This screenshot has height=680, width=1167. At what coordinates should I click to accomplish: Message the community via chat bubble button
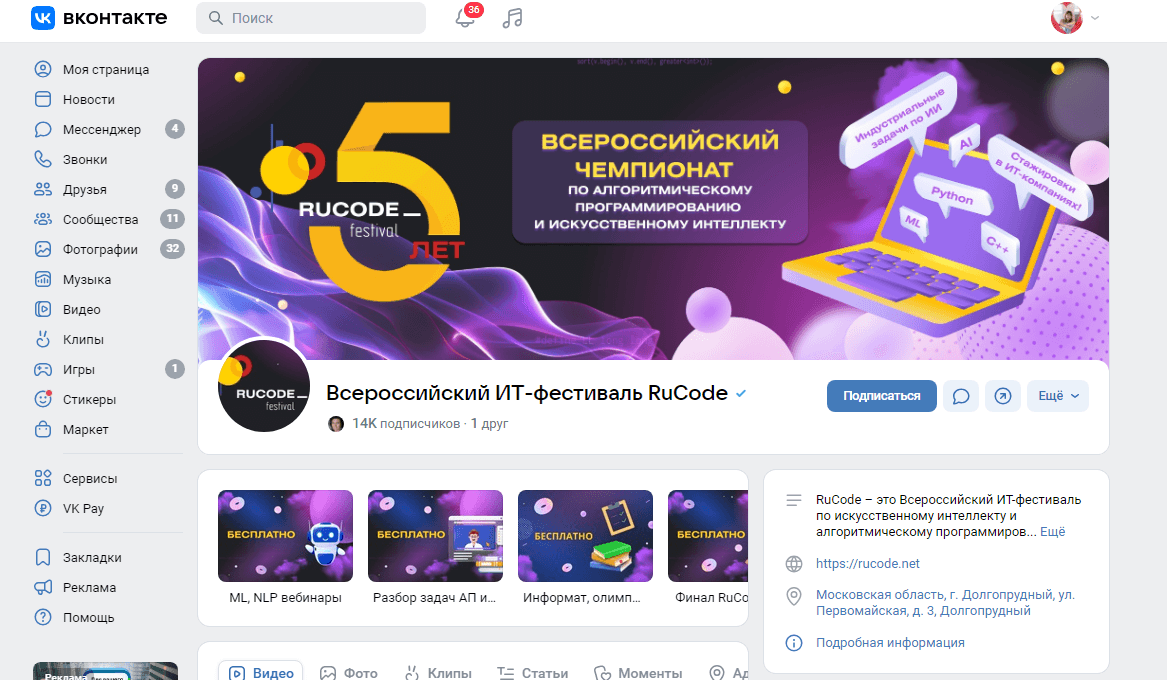[961, 396]
